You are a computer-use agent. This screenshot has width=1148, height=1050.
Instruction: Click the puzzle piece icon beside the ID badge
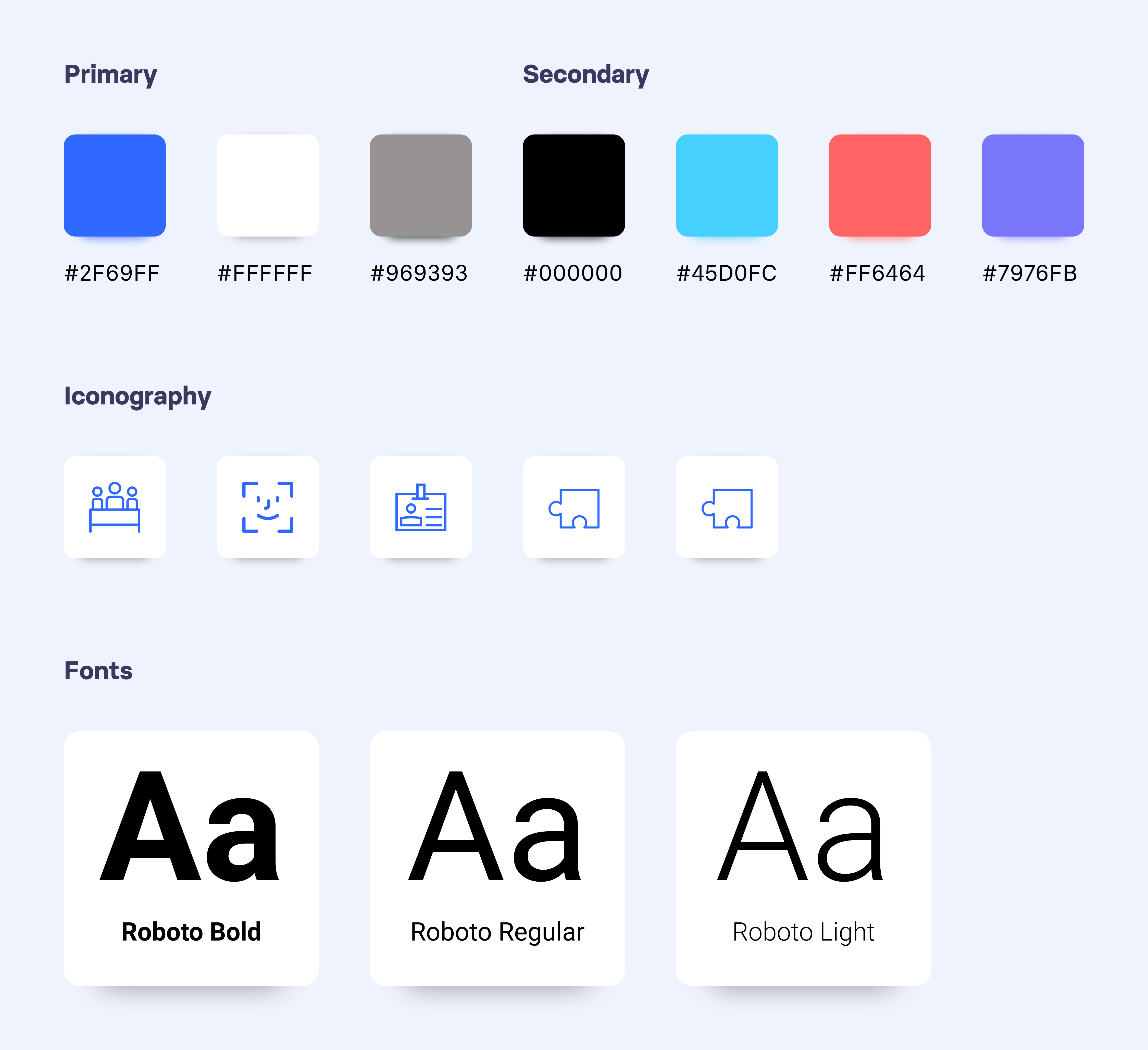[574, 507]
